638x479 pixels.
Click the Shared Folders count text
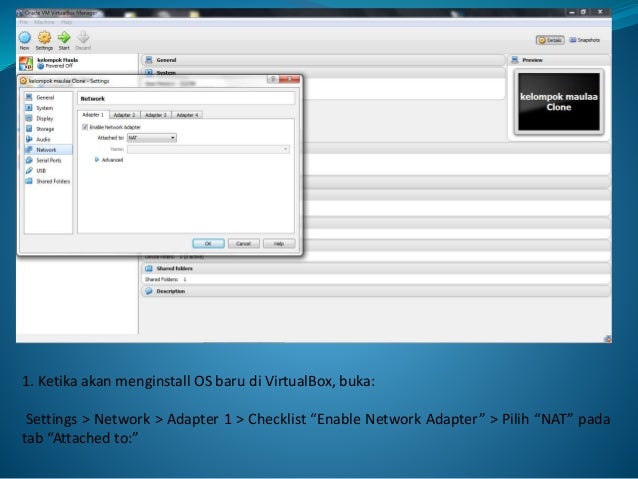pos(166,280)
